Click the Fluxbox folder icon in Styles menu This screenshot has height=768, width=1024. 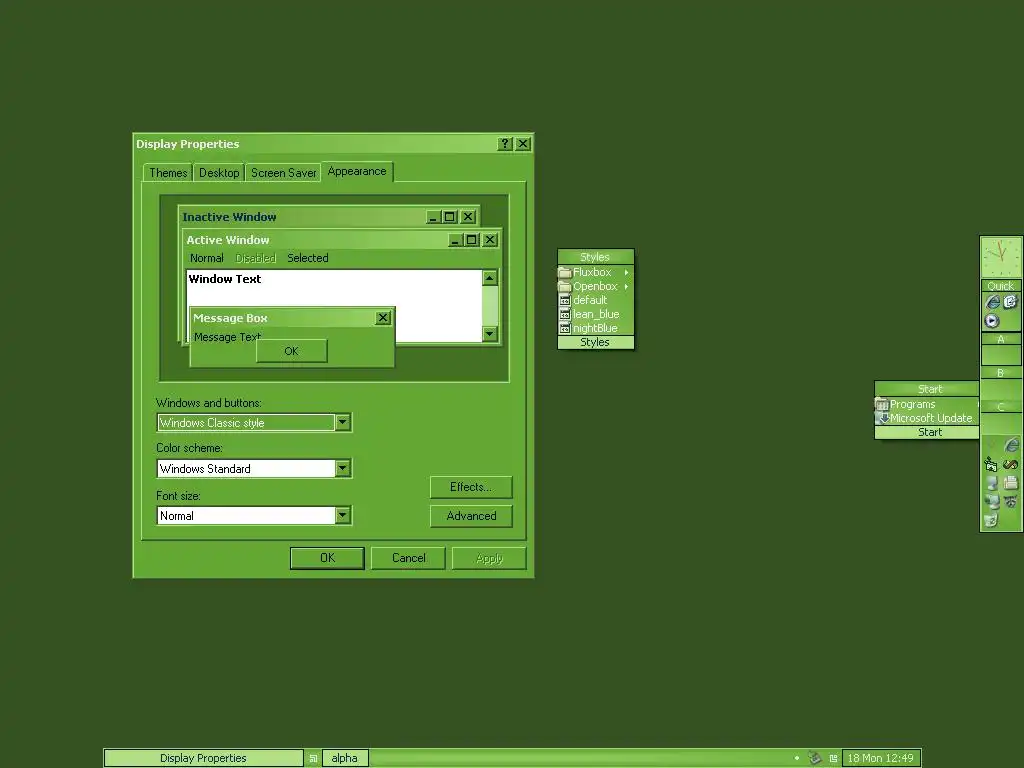coord(565,272)
